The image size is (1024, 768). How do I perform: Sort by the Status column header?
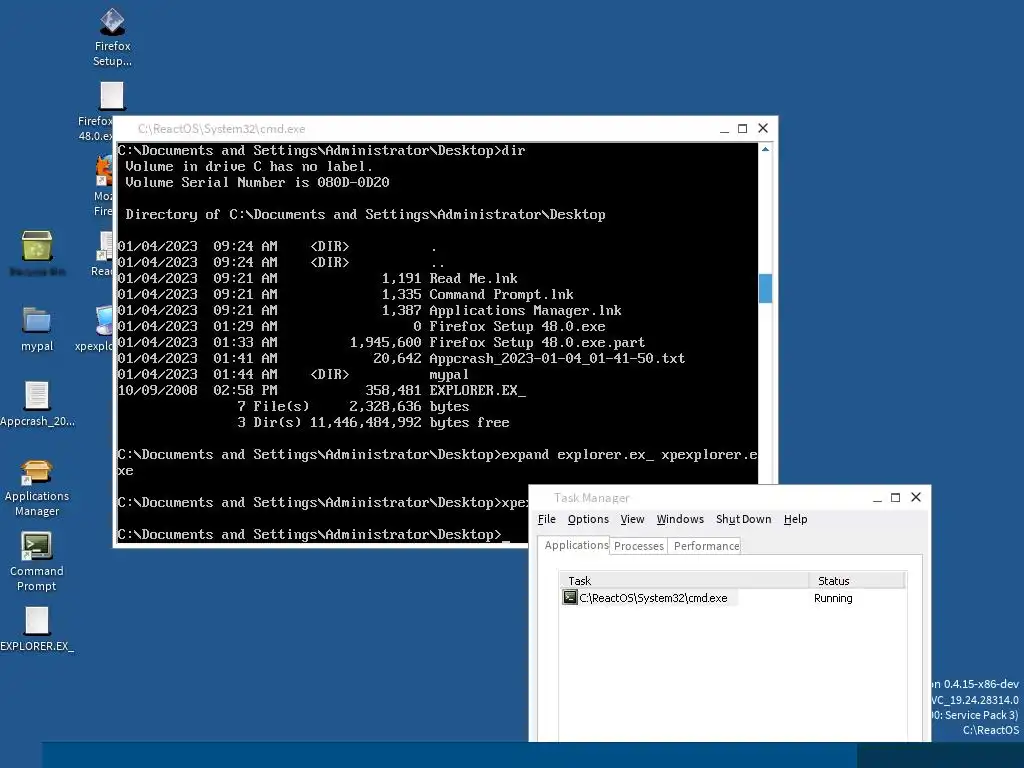pyautogui.click(x=857, y=581)
